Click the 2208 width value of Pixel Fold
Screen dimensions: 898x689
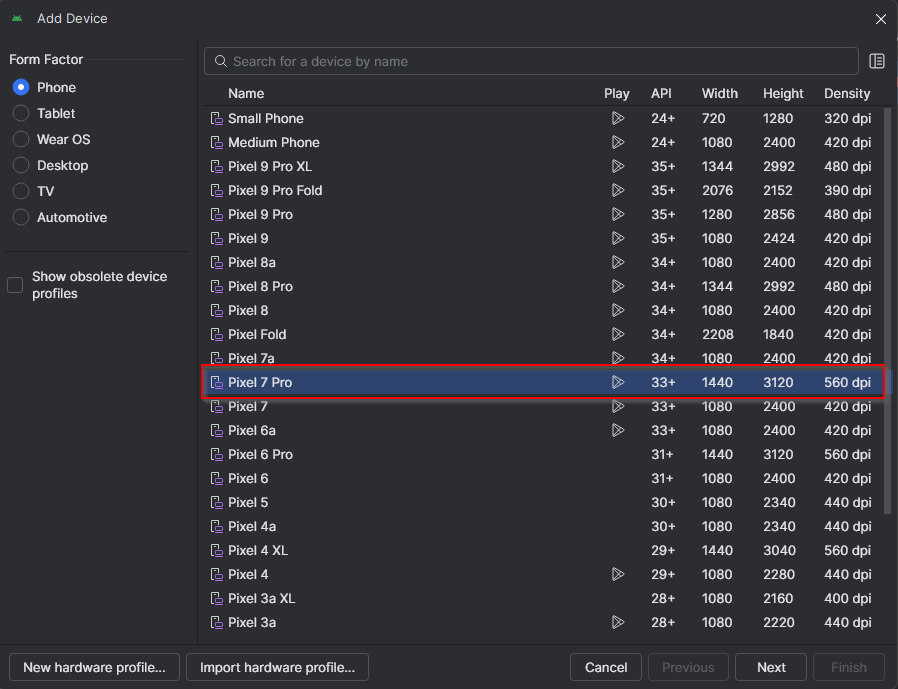718,334
